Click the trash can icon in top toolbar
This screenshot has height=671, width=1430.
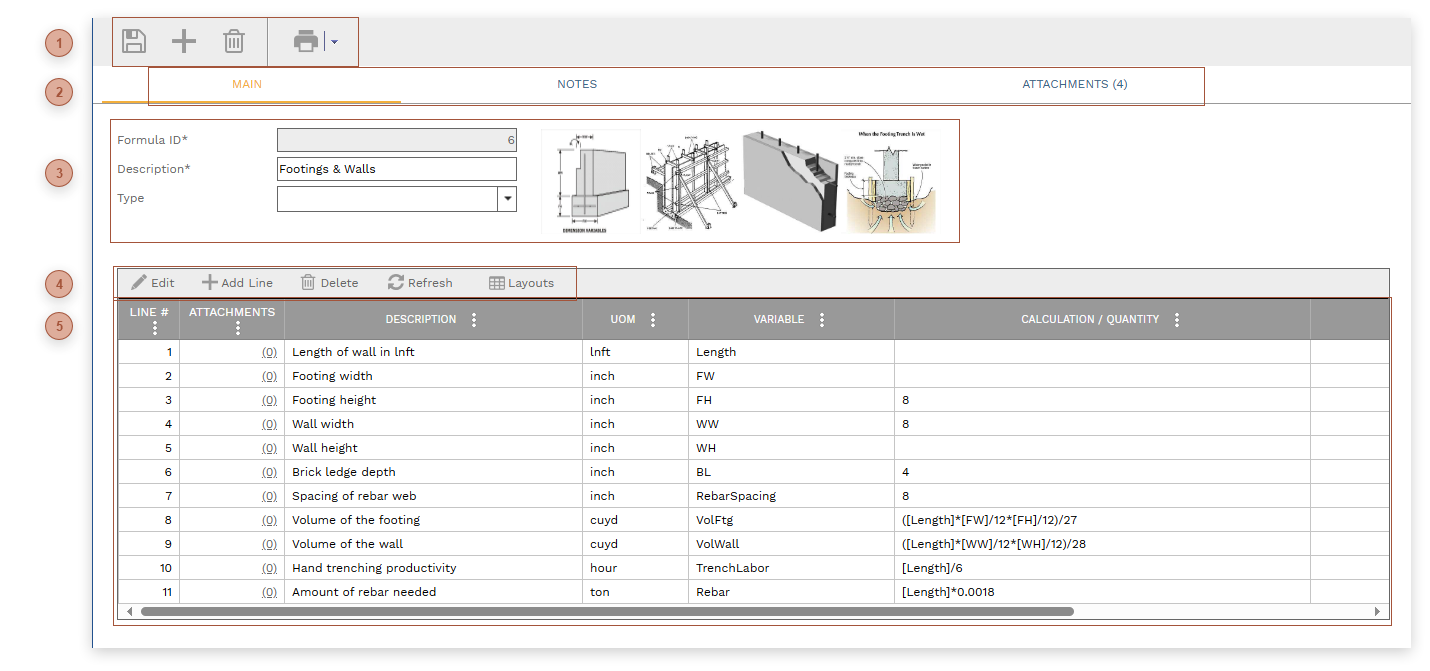coord(234,41)
